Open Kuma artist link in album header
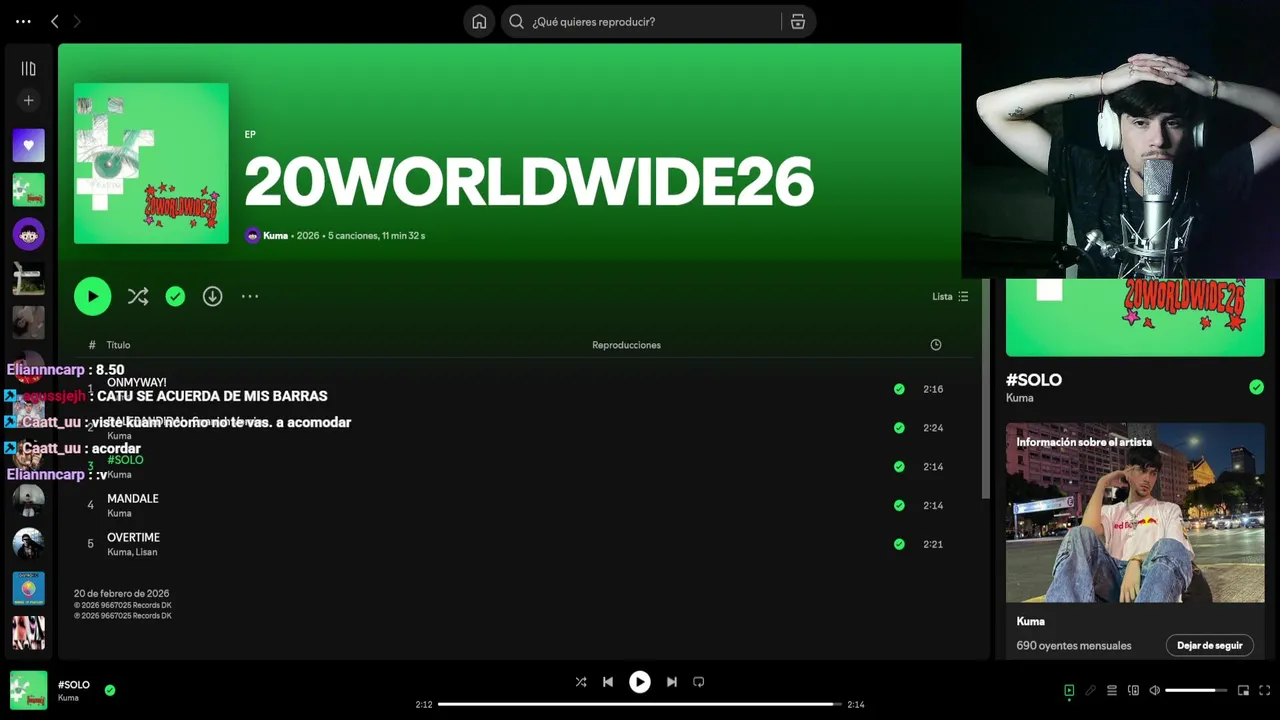Image resolution: width=1280 pixels, height=720 pixels. click(x=275, y=236)
